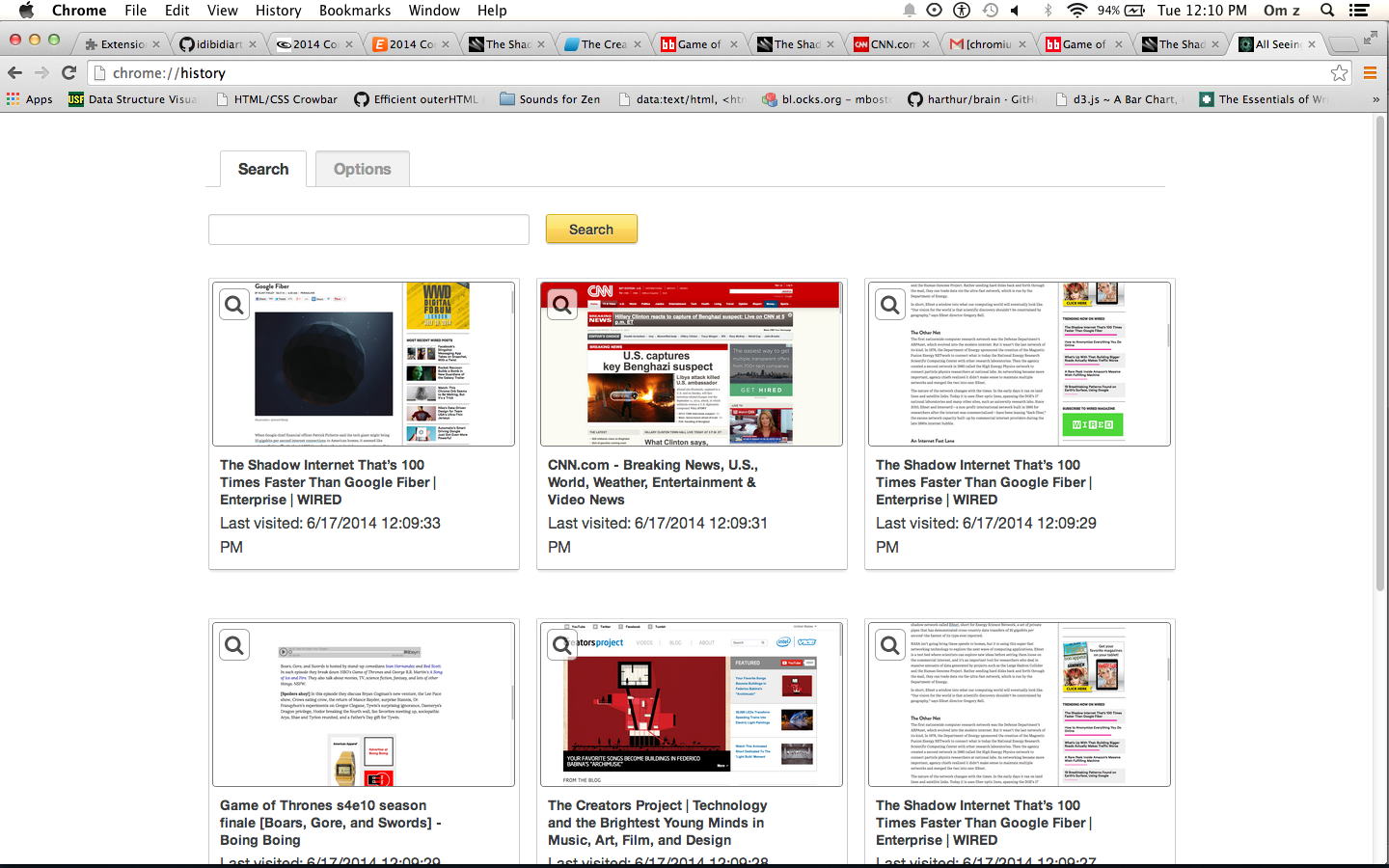
Task: Open the Sounds for Zen bookmark folder
Action: coord(550,99)
